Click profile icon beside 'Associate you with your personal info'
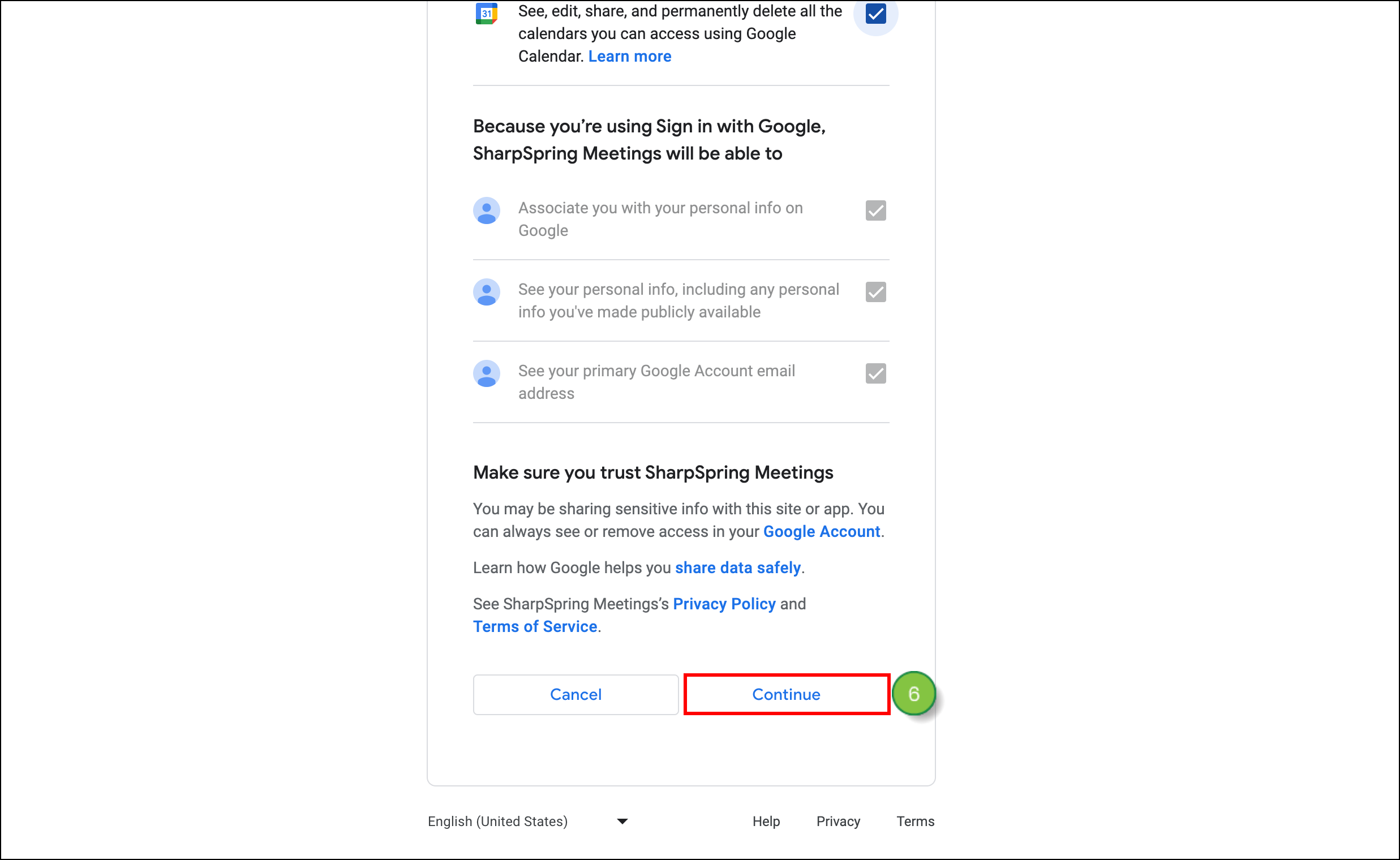1400x860 pixels. [x=487, y=211]
